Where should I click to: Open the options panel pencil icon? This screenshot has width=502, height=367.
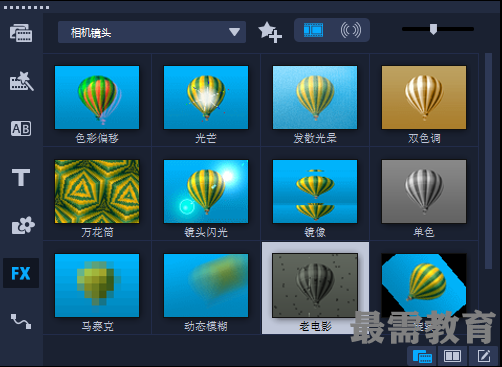483,356
